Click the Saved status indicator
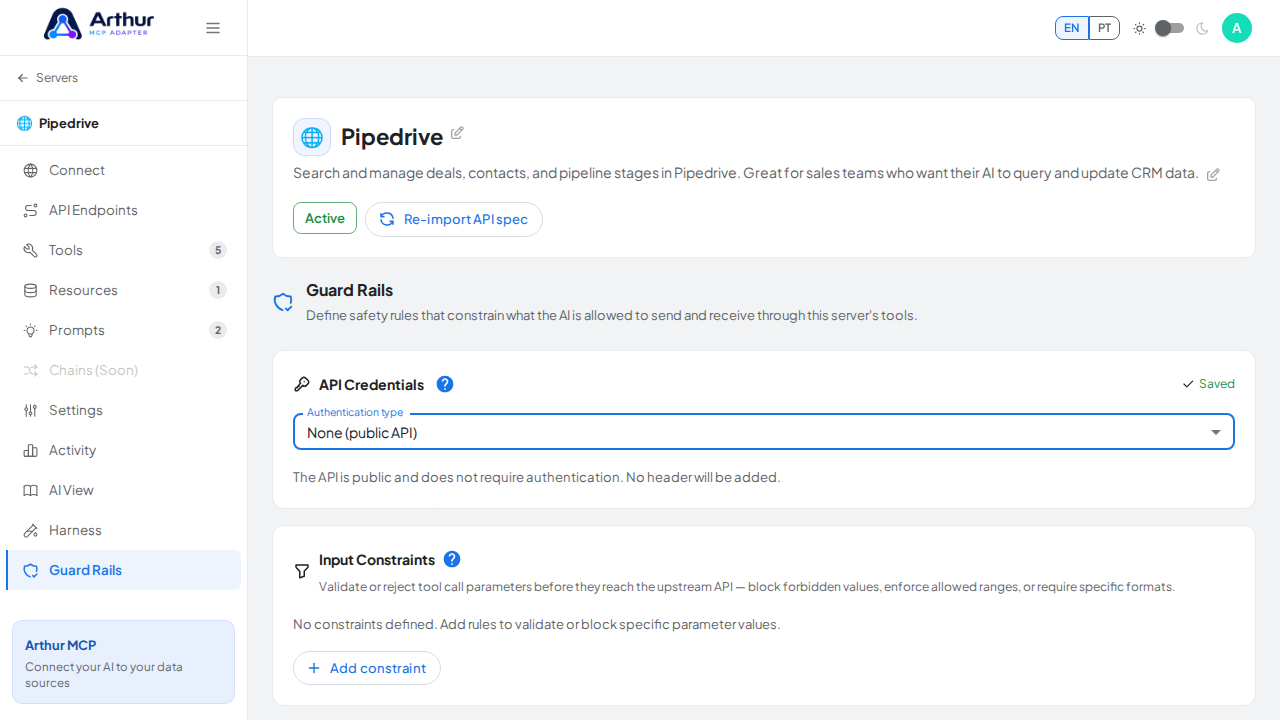Image resolution: width=1280 pixels, height=720 pixels. tap(1208, 384)
